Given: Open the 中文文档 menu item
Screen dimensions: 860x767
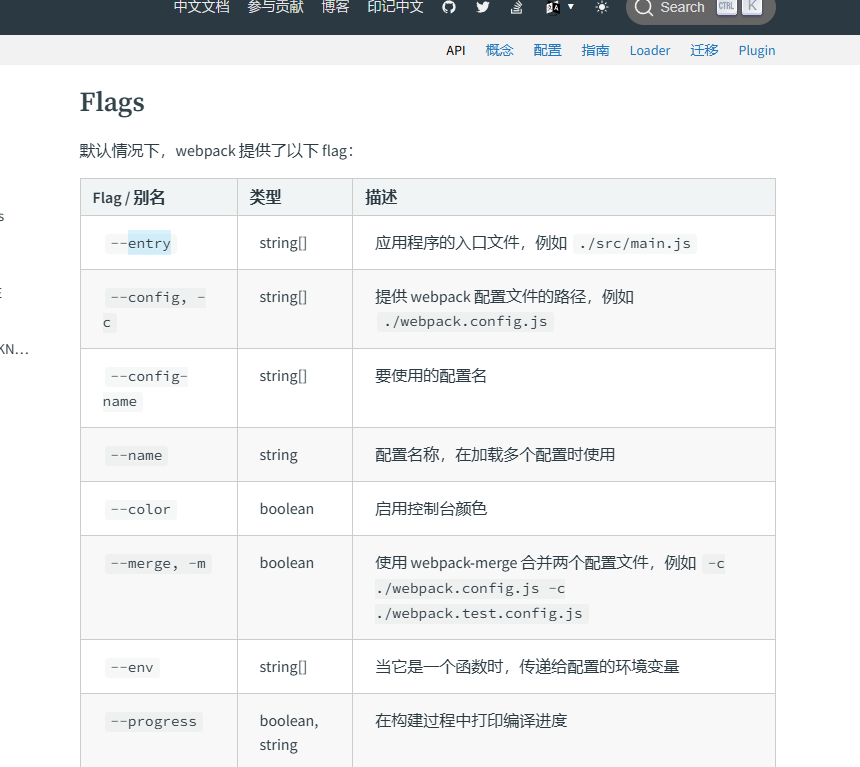Looking at the screenshot, I should point(201,7).
